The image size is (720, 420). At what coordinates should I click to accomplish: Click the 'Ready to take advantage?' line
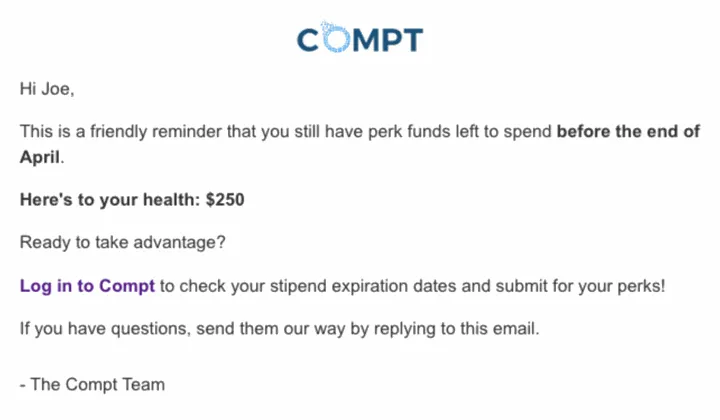tap(123, 242)
